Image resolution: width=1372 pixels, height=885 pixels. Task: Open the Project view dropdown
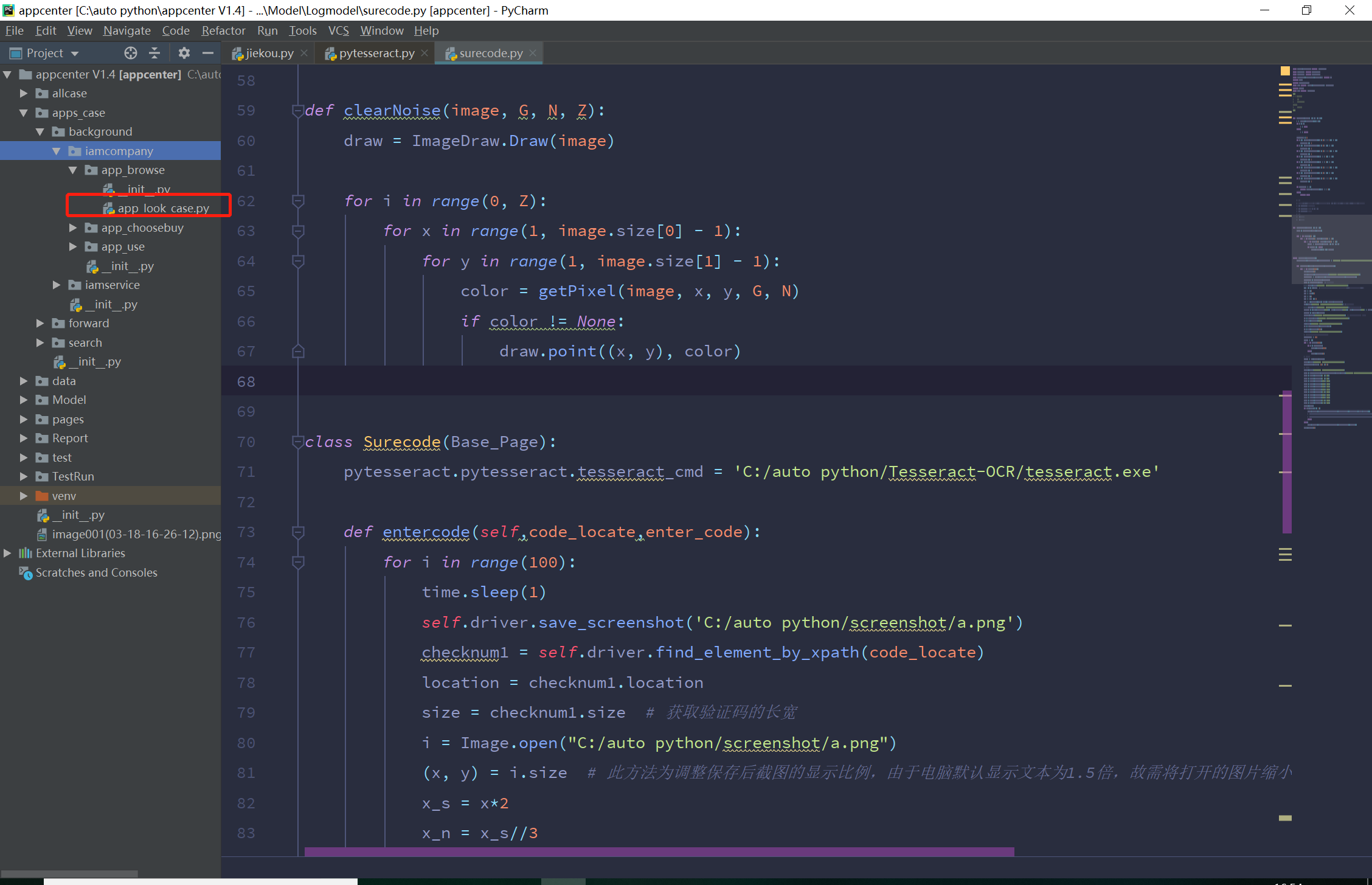(75, 54)
